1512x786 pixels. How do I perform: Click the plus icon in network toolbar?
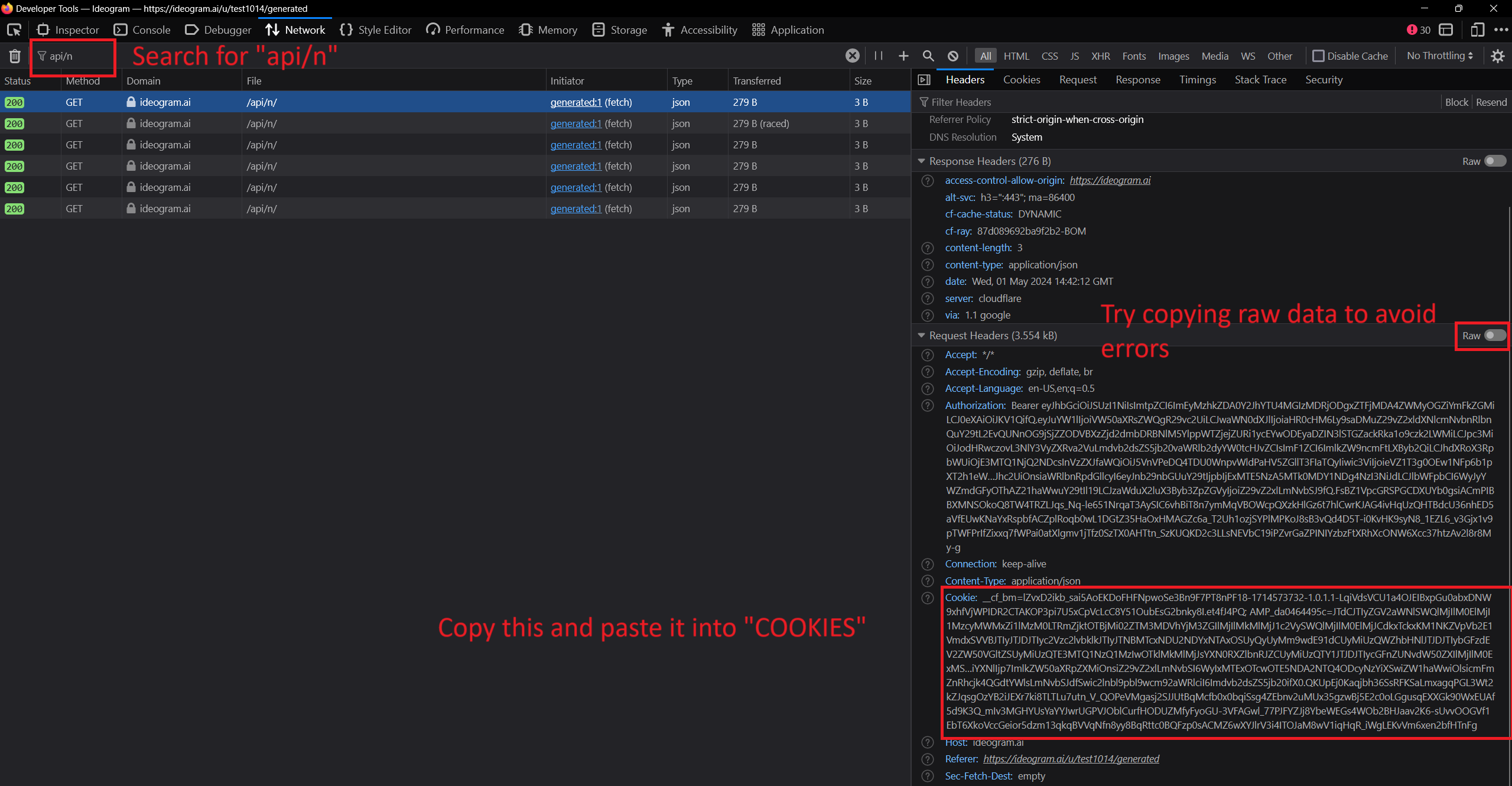[x=903, y=56]
